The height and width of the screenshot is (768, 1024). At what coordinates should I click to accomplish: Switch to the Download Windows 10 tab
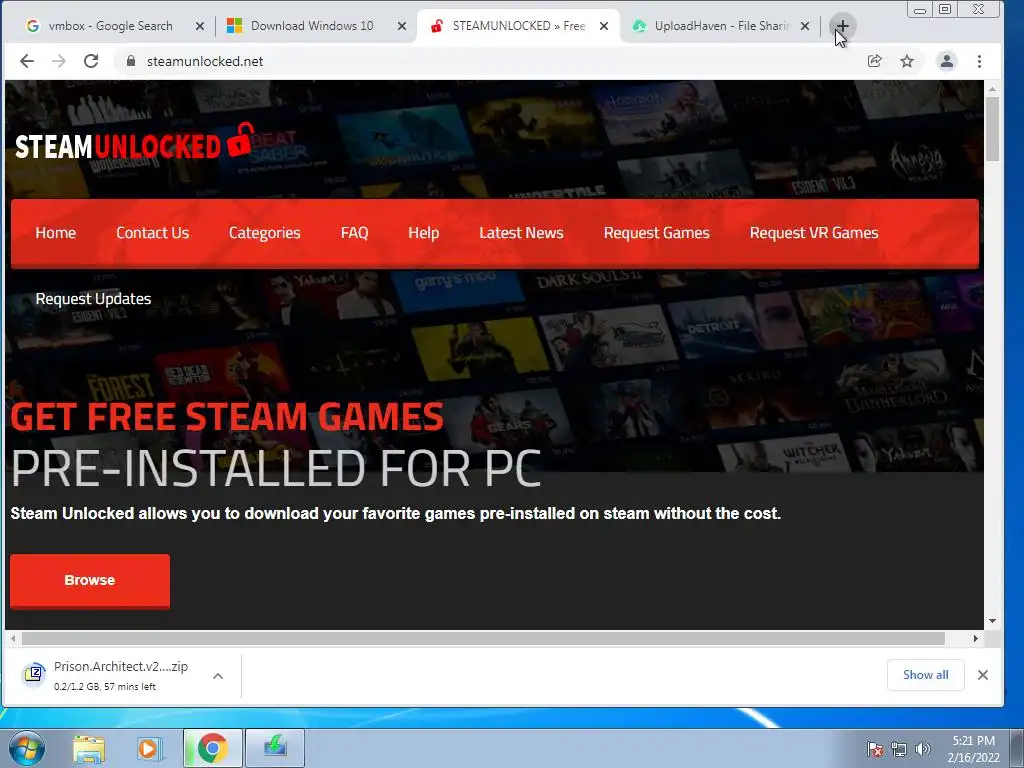pos(312,26)
